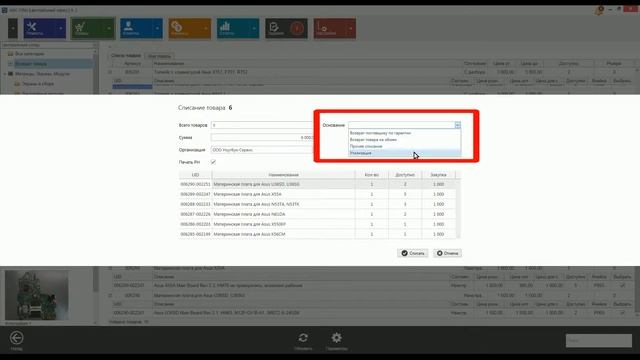Expand the reports tile dropdown arrow
Screen dimensions: 640x360
[x=254, y=28]
